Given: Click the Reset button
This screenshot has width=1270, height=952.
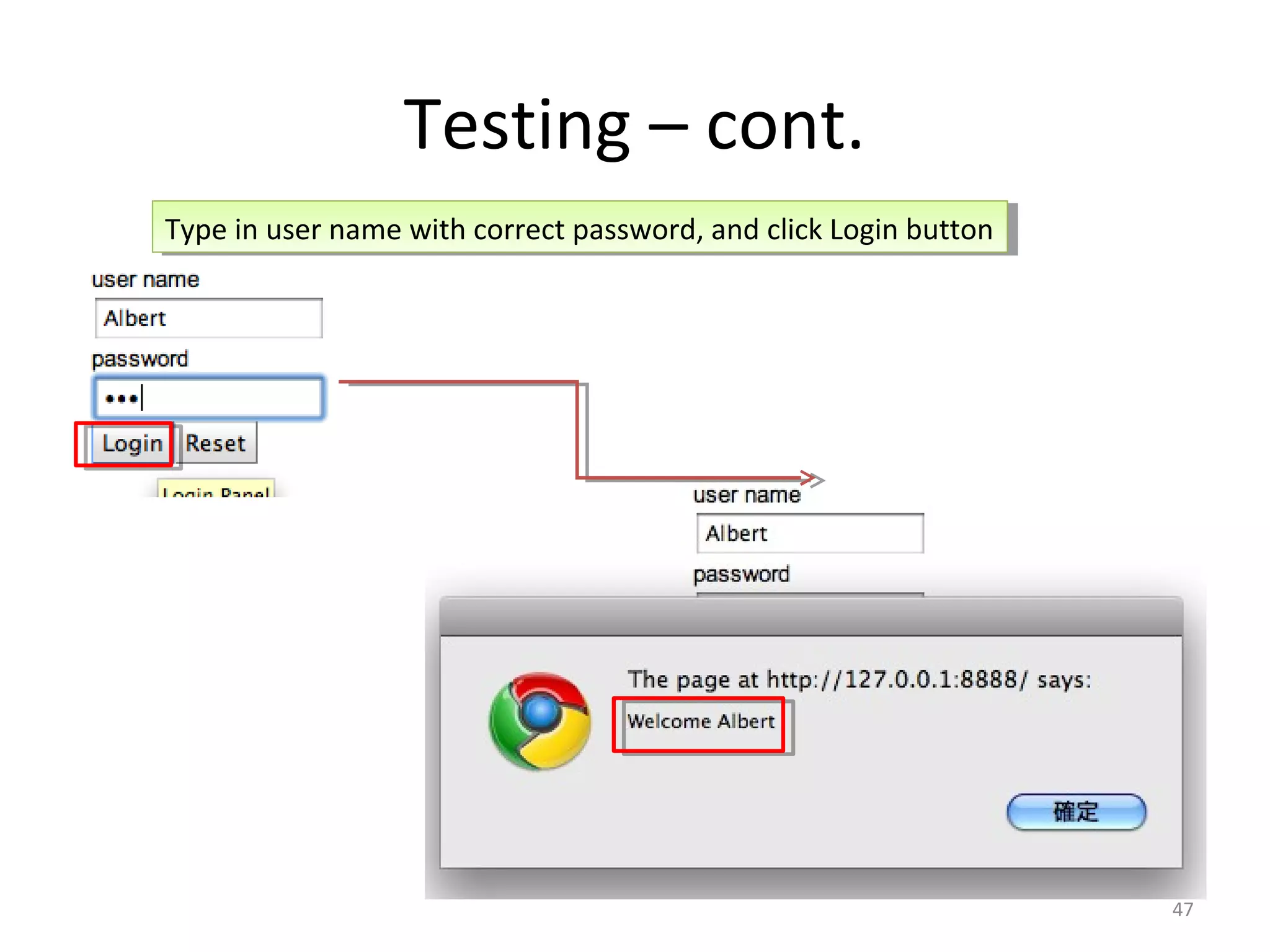Looking at the screenshot, I should (216, 443).
